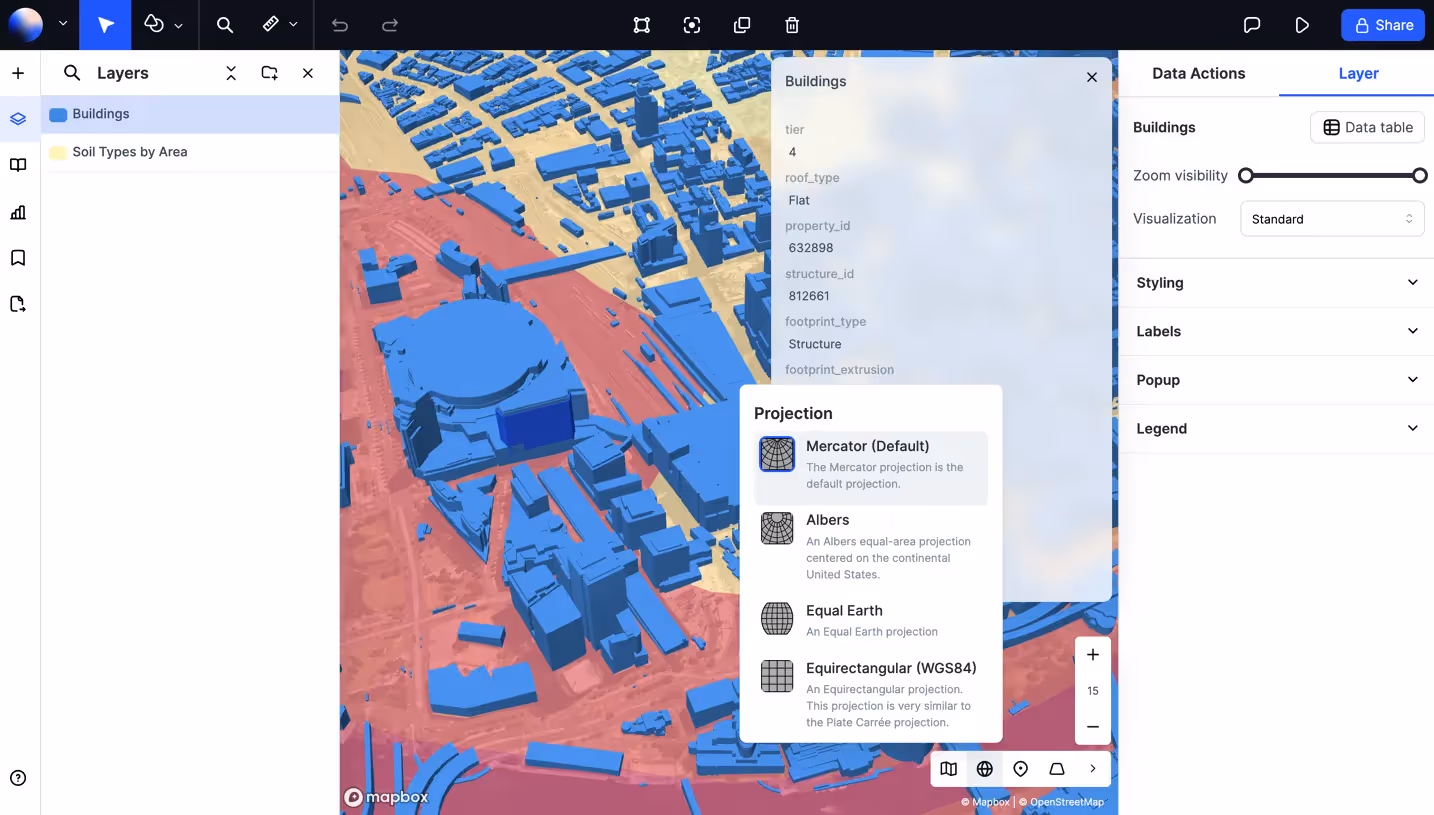The image size is (1434, 815).
Task: Open the shapes drawing tool
Action: point(155,24)
